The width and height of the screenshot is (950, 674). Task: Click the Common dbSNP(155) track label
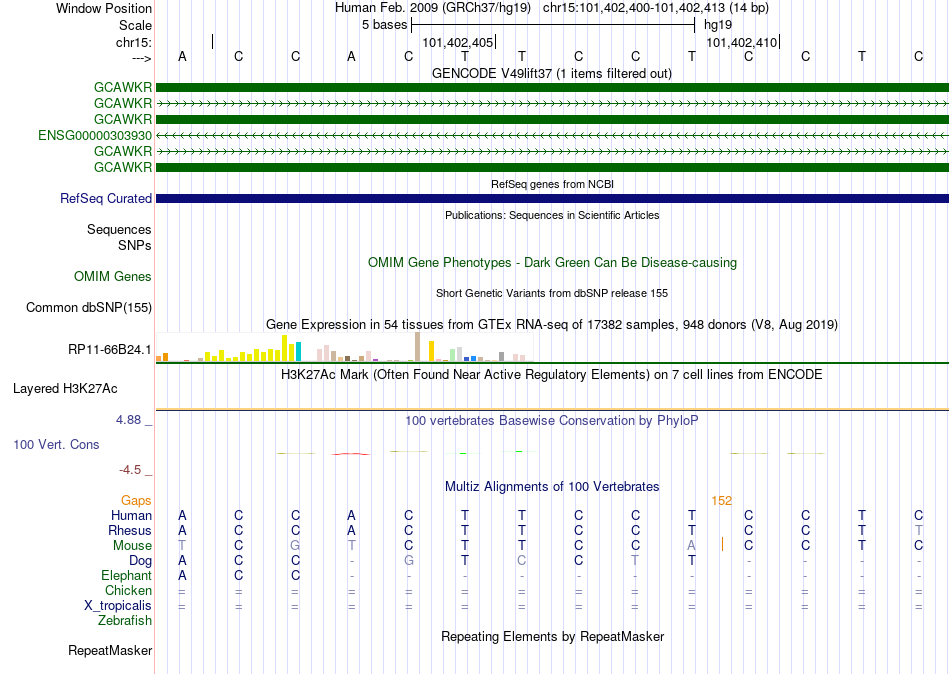coord(89,307)
